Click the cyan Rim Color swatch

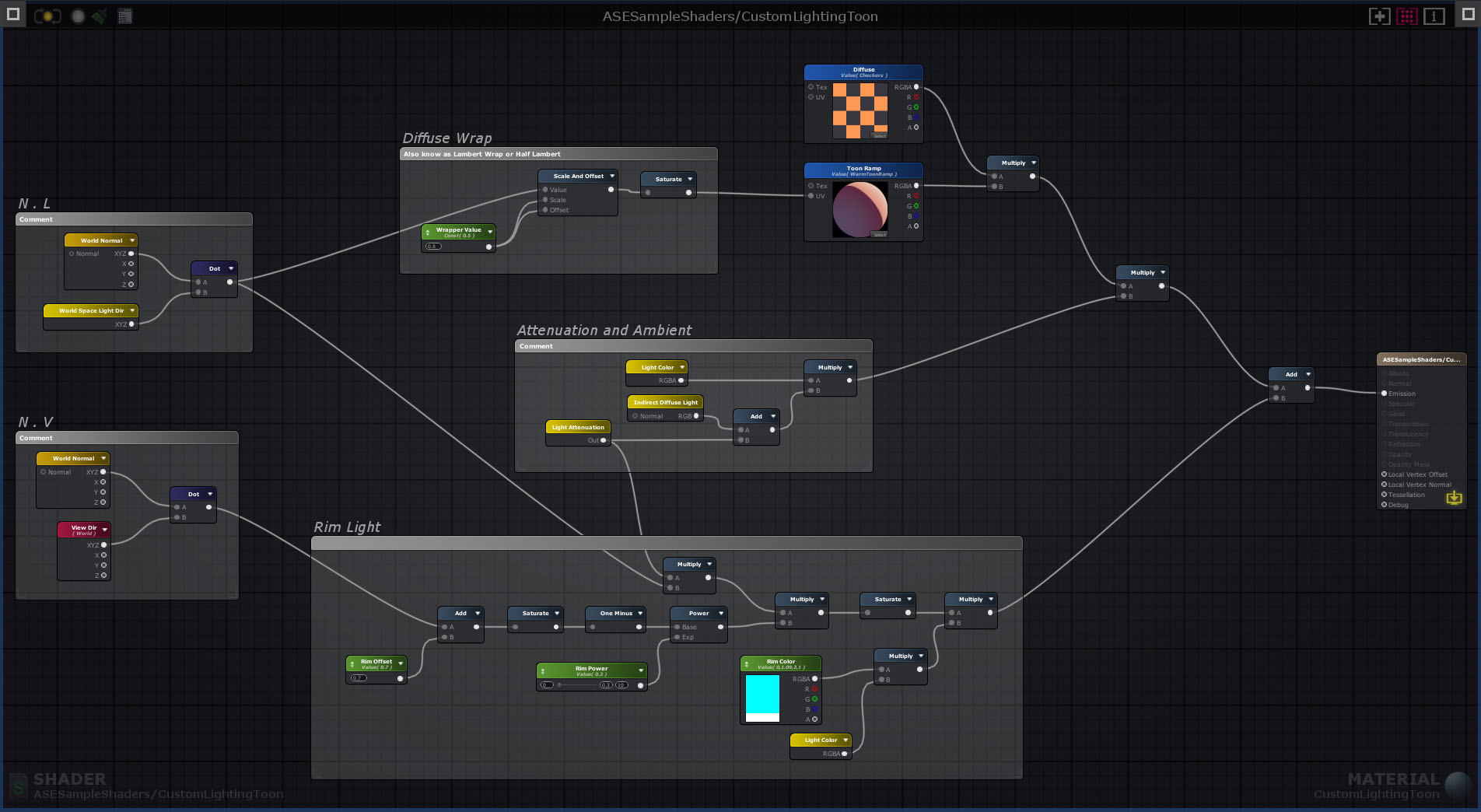click(x=762, y=694)
